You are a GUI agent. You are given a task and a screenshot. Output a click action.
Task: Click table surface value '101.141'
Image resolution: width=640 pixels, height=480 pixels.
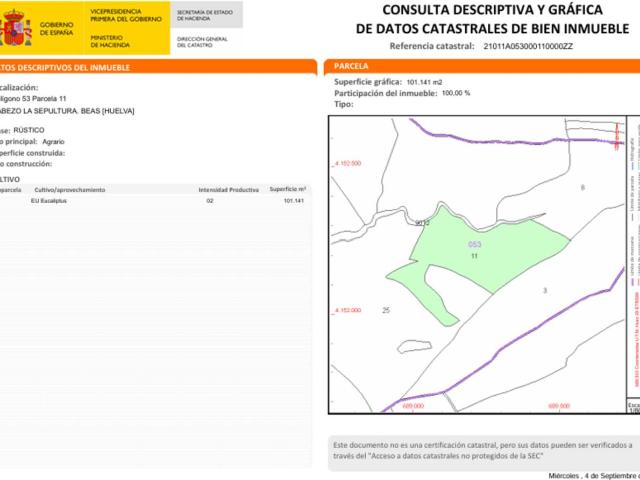pyautogui.click(x=294, y=201)
